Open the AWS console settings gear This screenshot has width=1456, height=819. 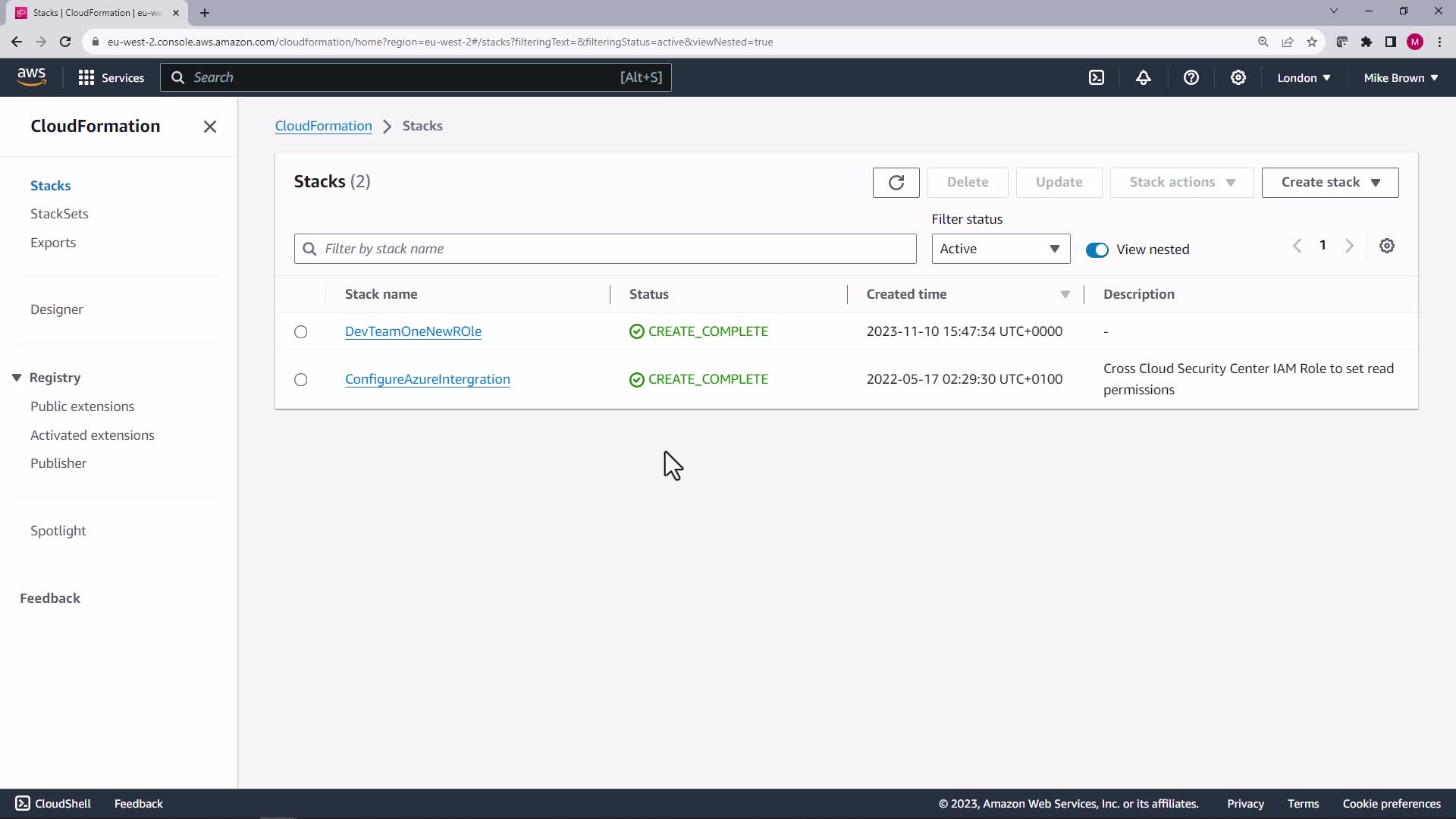[x=1238, y=77]
